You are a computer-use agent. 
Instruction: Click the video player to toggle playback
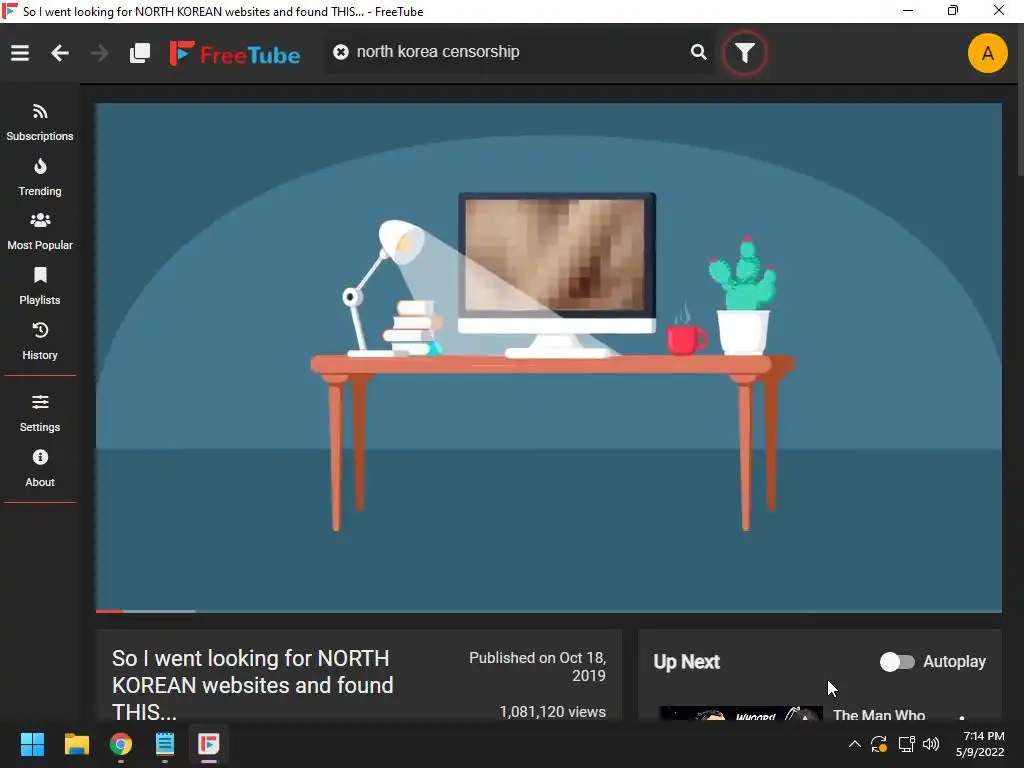(x=549, y=357)
